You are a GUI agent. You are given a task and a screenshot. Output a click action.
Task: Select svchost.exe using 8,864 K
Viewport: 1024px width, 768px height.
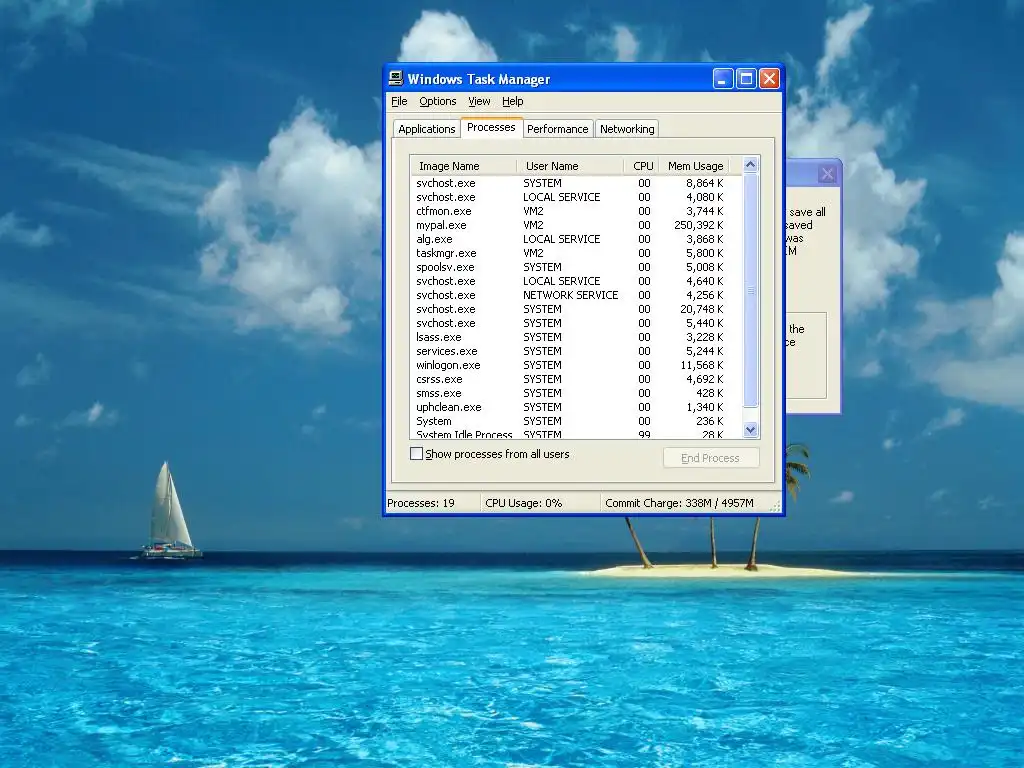pyautogui.click(x=577, y=183)
